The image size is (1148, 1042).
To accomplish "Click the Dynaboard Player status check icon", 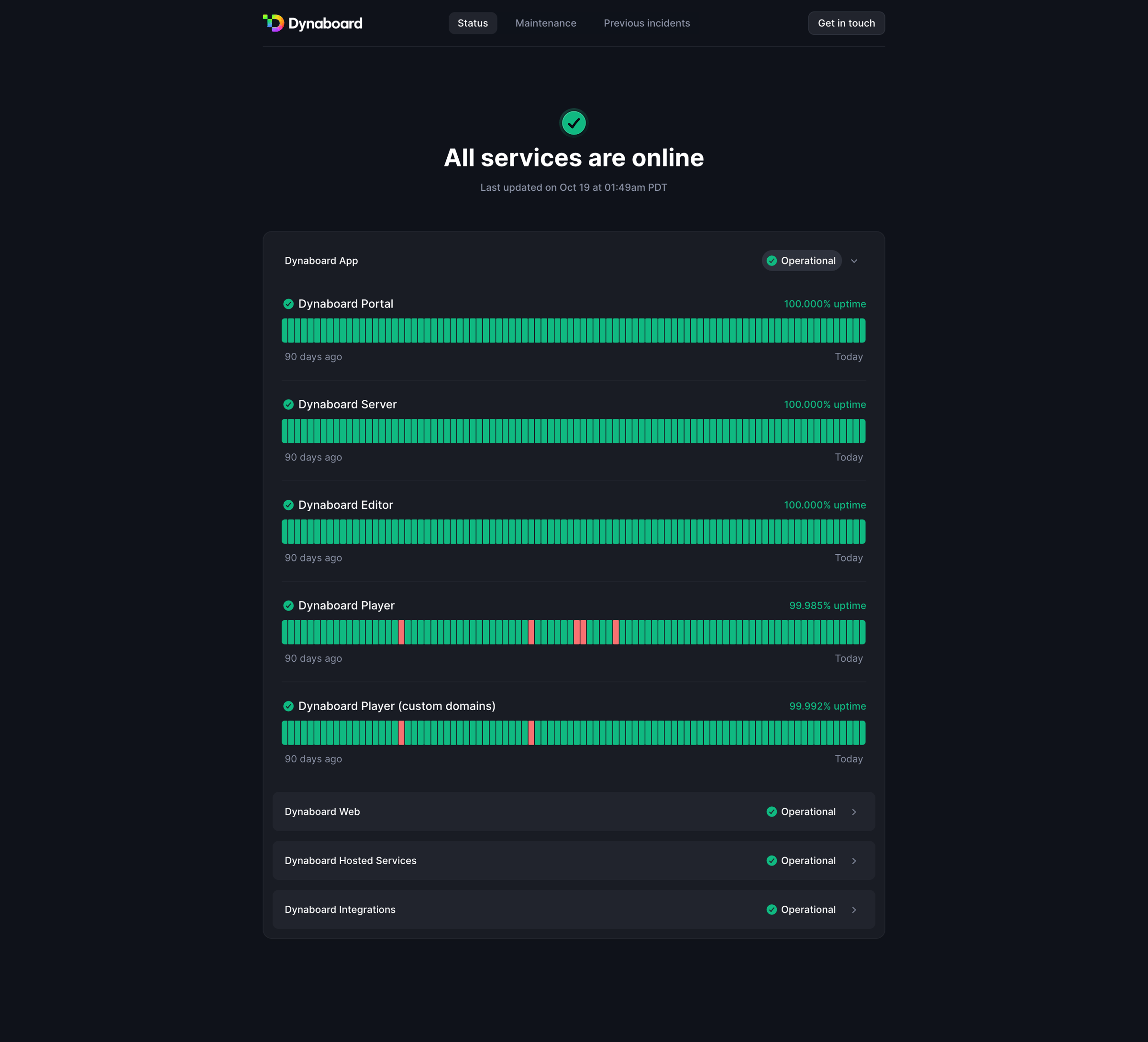I will point(288,605).
